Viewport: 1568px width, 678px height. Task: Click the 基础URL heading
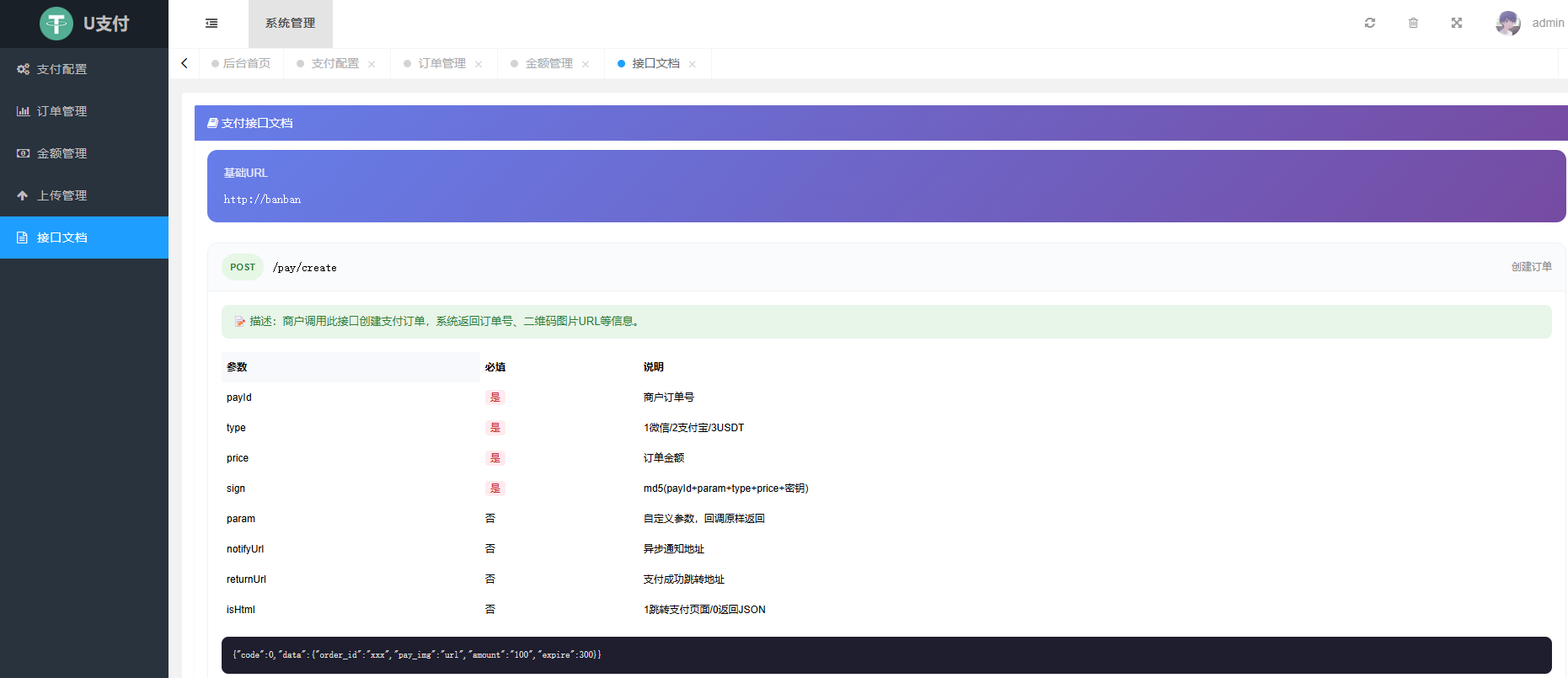click(245, 173)
